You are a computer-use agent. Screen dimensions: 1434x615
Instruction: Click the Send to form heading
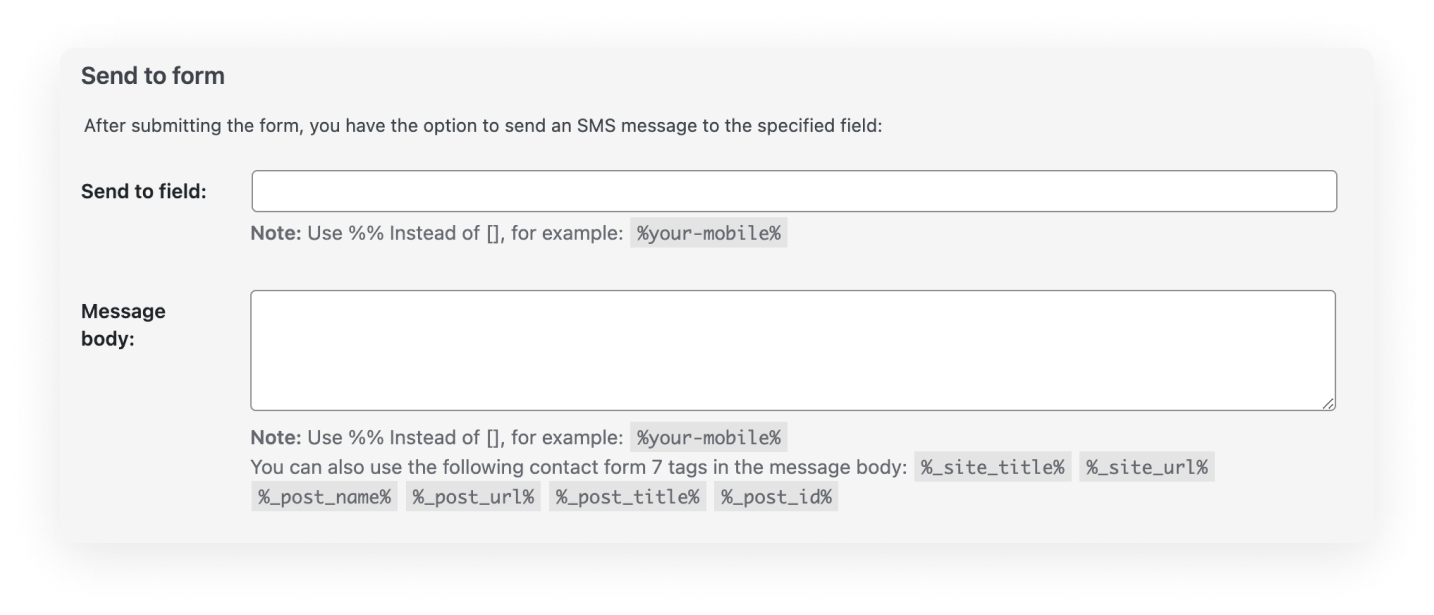coord(153,76)
